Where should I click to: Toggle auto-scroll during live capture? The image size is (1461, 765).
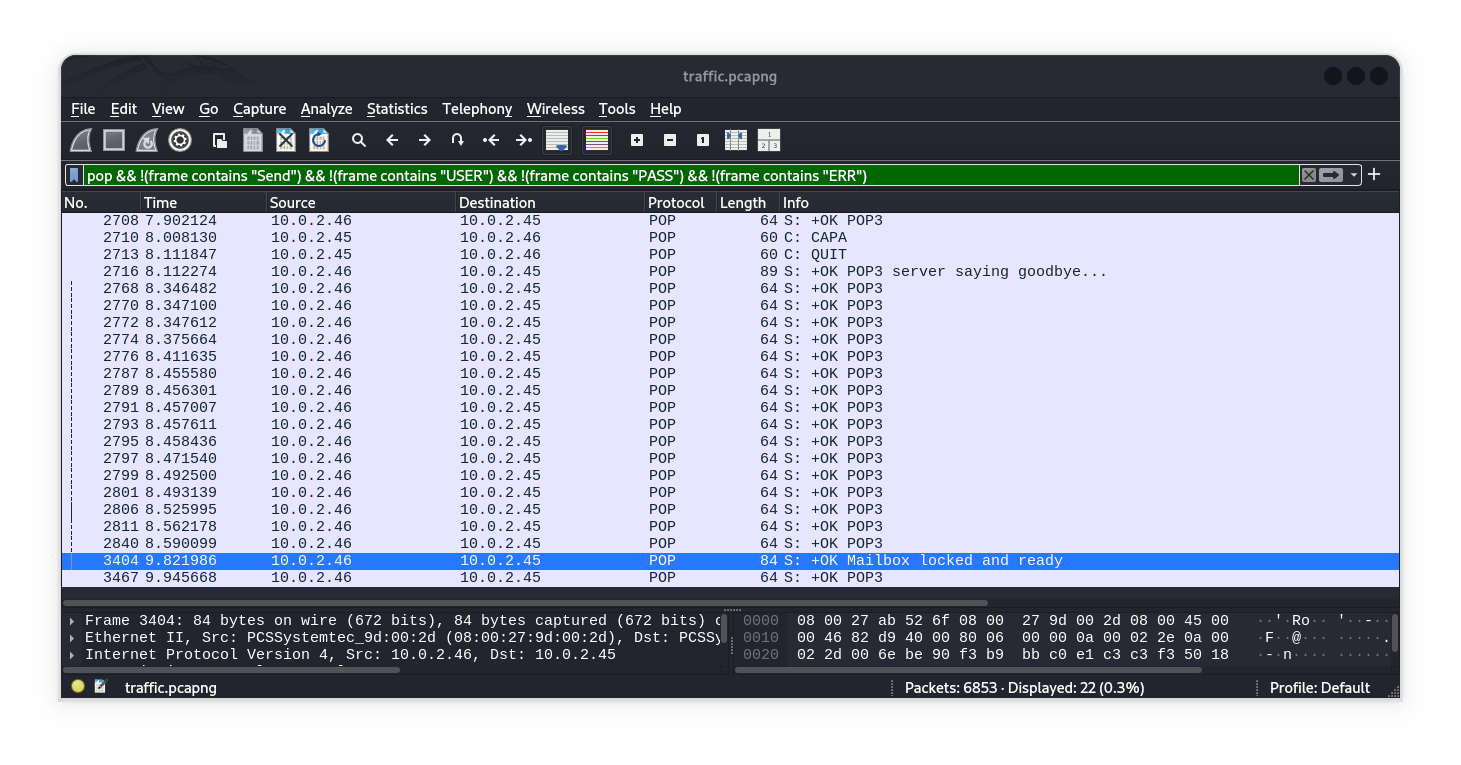pyautogui.click(x=557, y=140)
